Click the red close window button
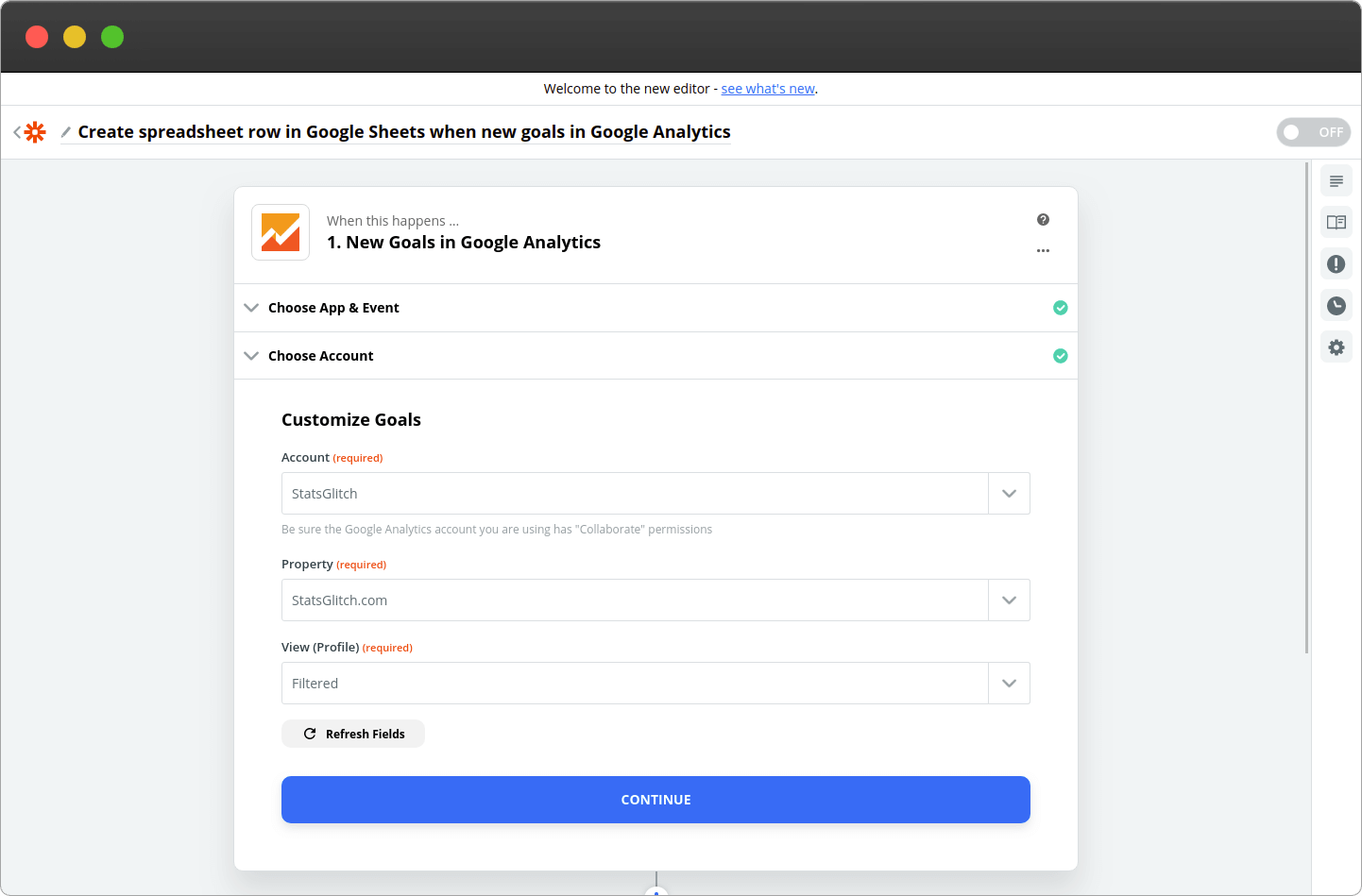The image size is (1362, 896). [37, 37]
